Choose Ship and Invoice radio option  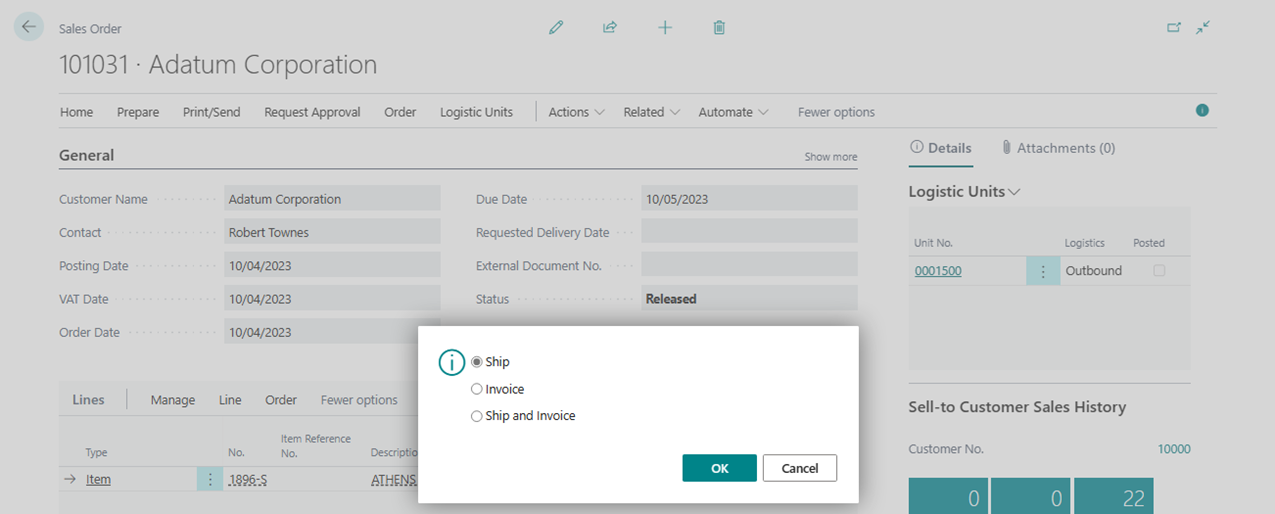(x=477, y=416)
